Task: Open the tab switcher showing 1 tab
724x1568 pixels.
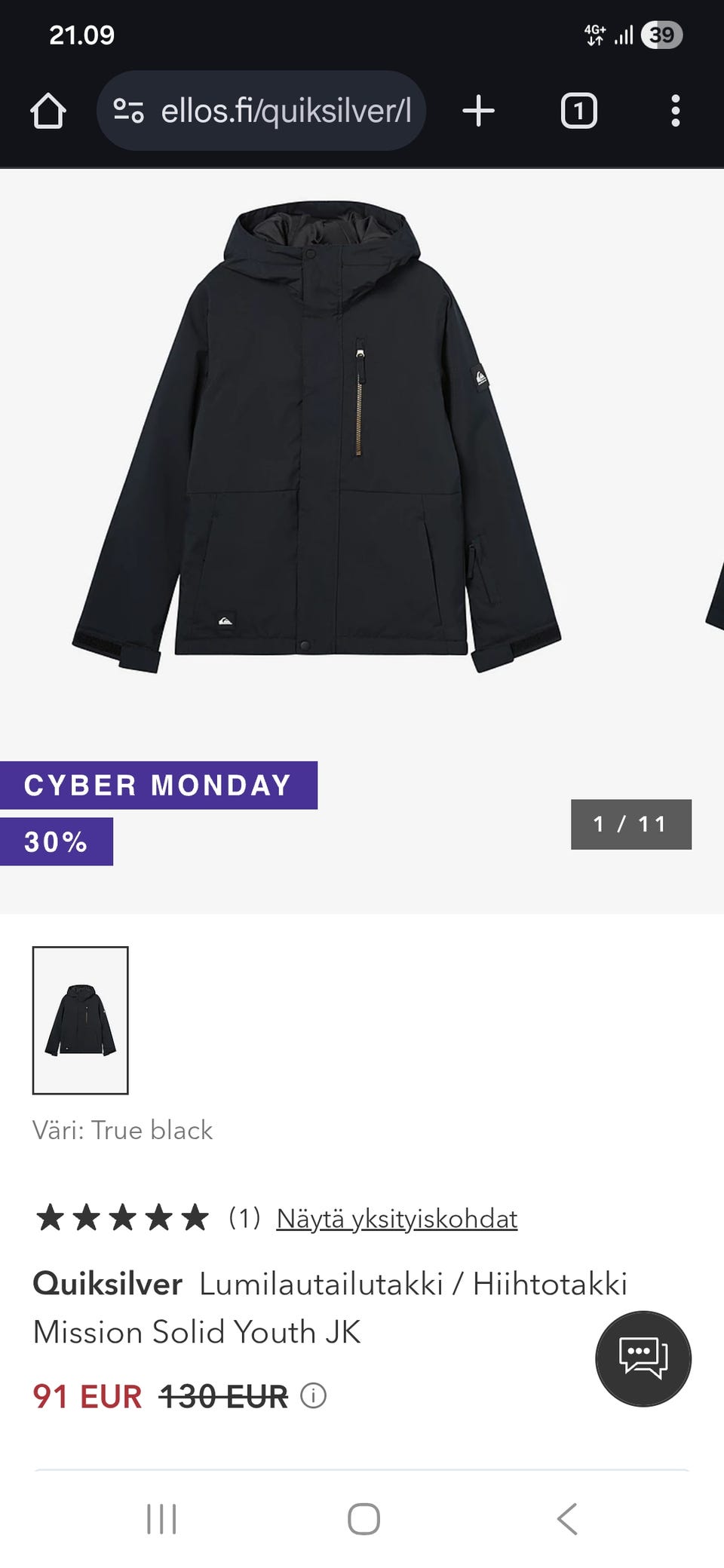Action: [x=578, y=111]
